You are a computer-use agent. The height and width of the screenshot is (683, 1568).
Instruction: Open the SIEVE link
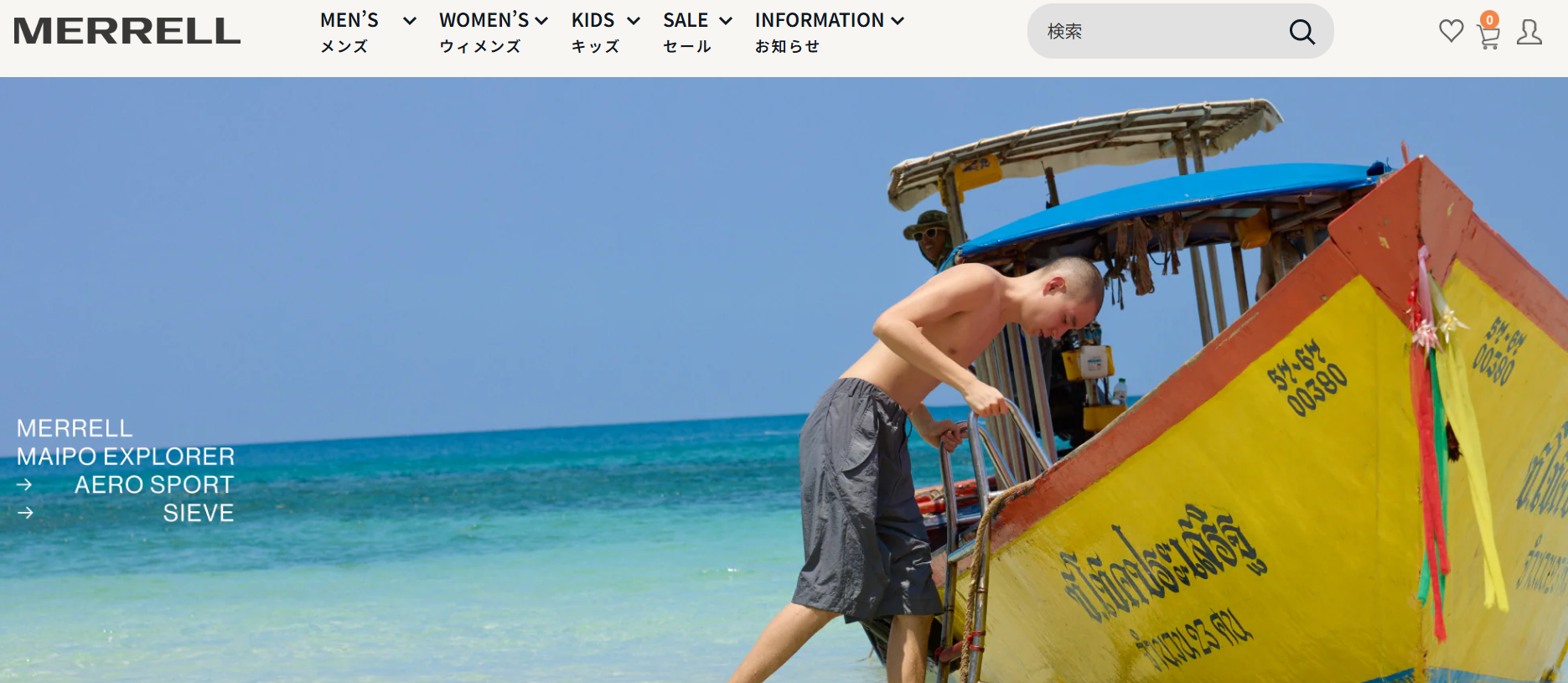199,513
